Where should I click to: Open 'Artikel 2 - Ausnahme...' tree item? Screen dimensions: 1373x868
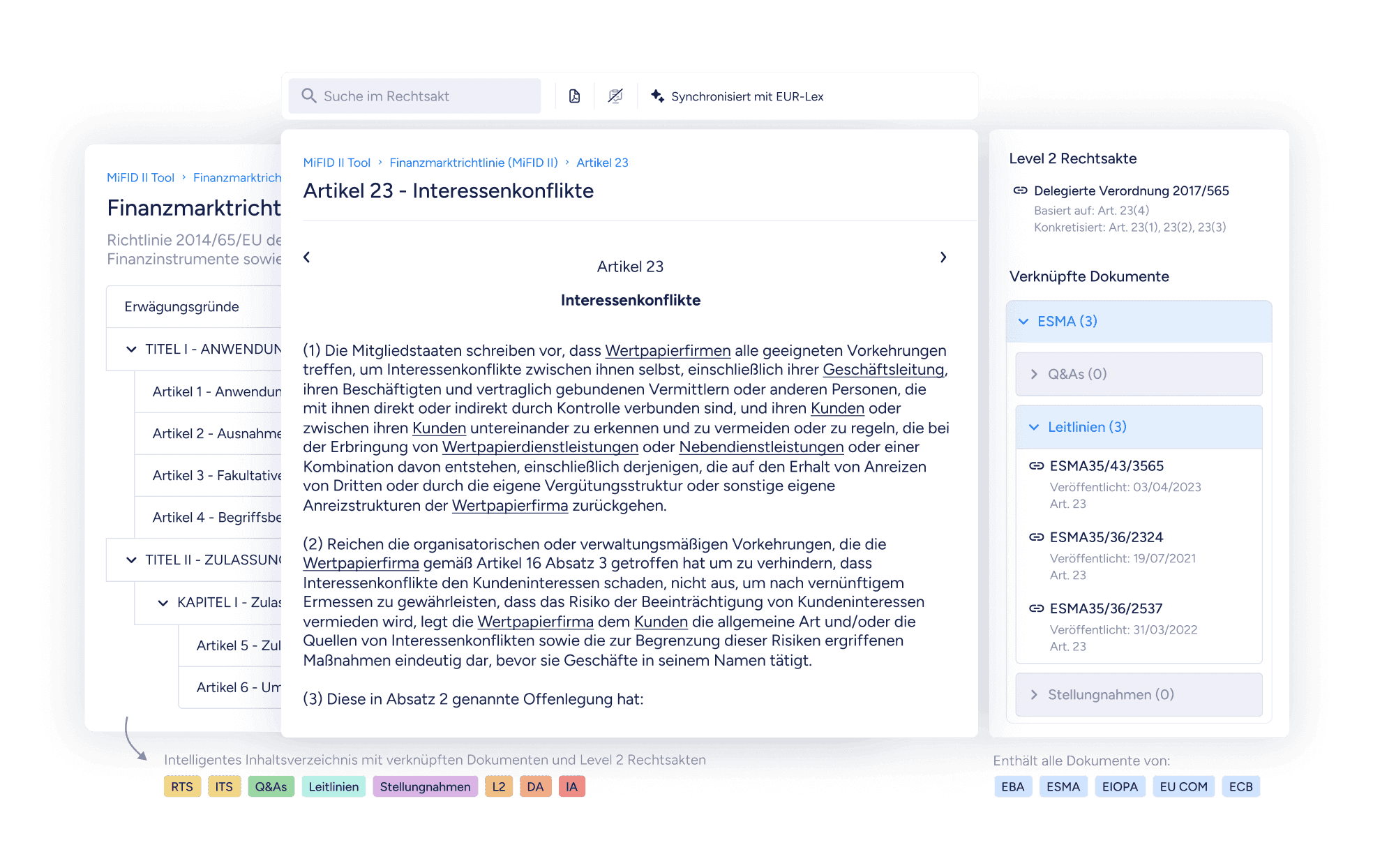pos(208,433)
